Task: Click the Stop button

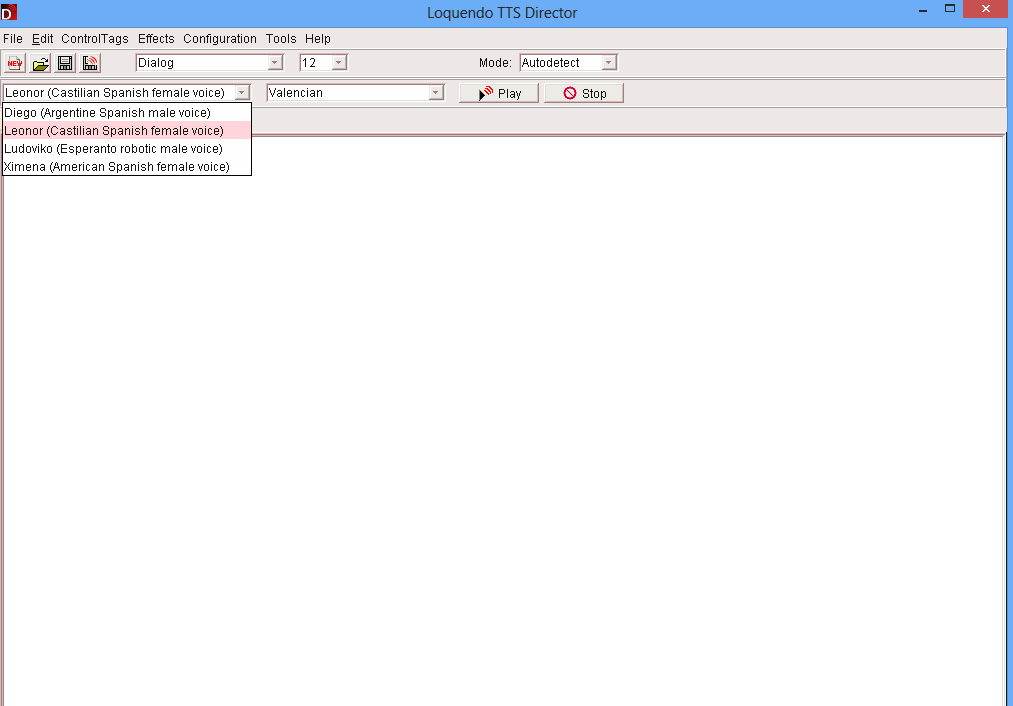Action: click(584, 93)
